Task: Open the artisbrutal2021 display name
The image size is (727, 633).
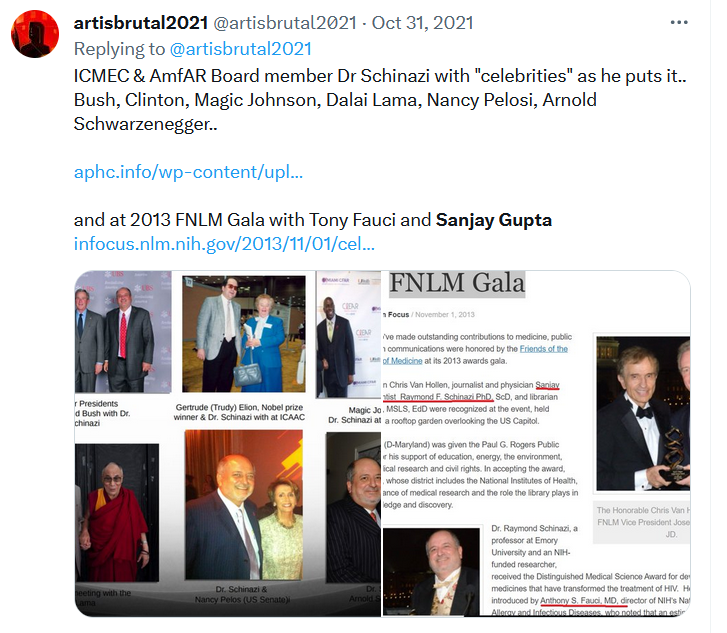Action: pos(140,23)
